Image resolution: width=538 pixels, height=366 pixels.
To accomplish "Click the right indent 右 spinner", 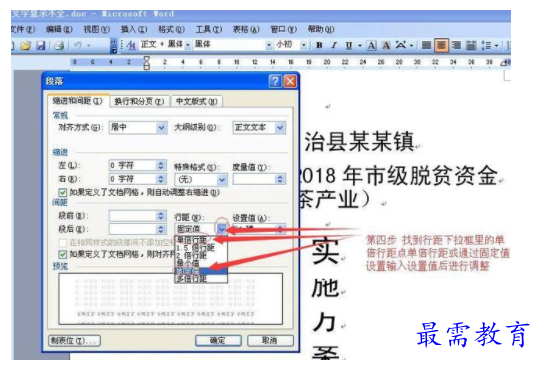I will click(x=161, y=179).
